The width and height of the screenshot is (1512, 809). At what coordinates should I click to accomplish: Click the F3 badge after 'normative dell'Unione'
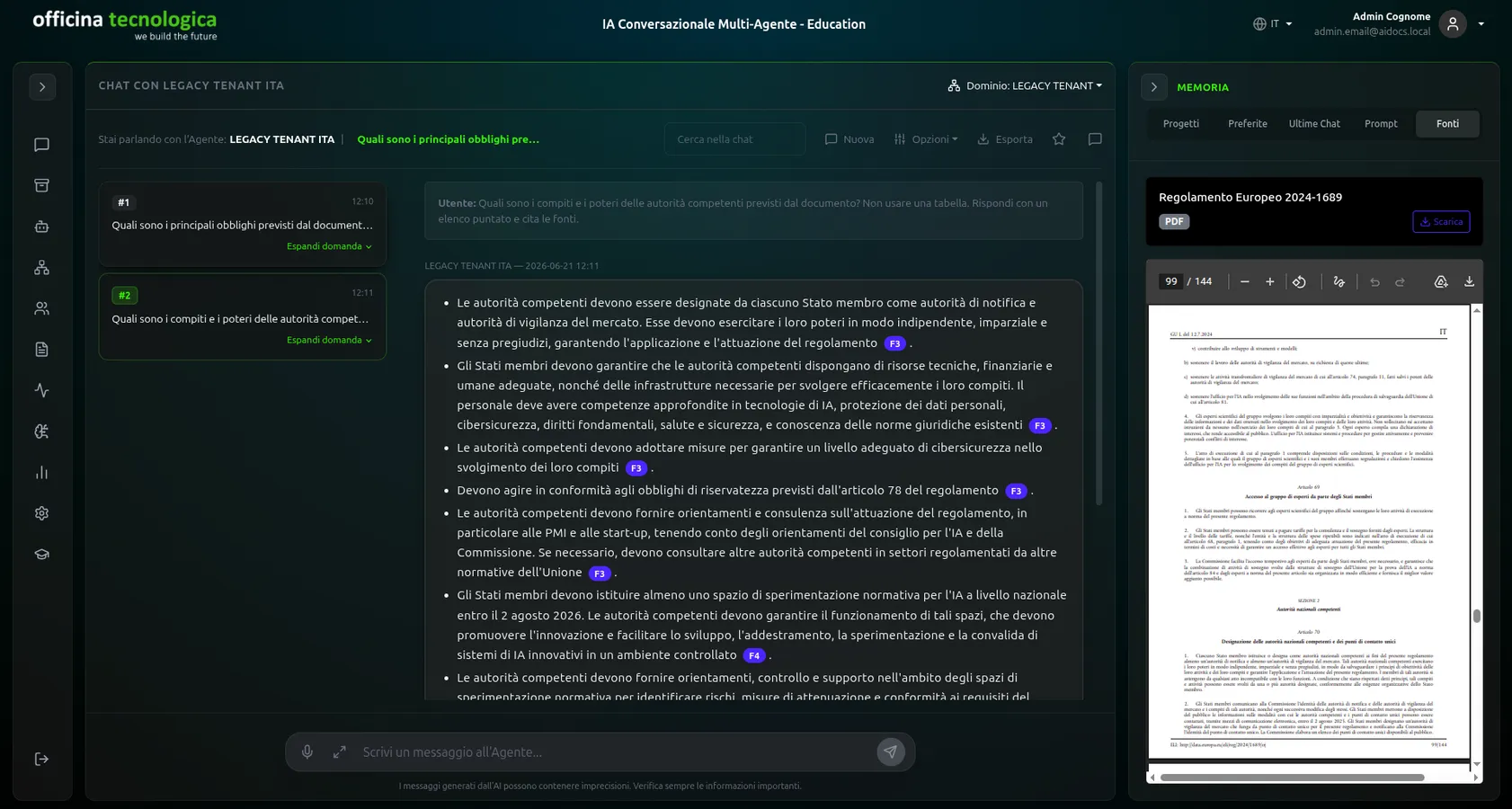click(x=600, y=573)
